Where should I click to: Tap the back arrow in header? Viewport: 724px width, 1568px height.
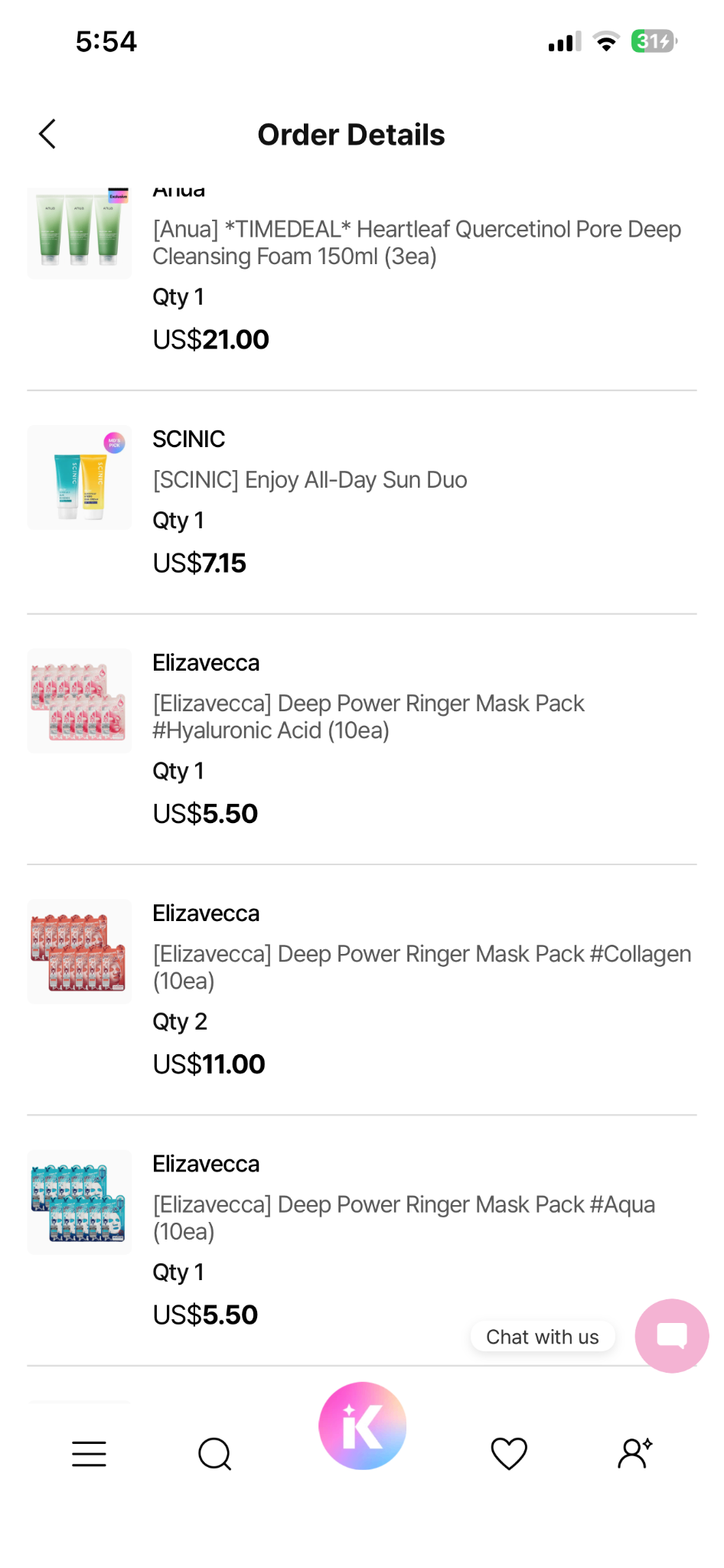click(47, 134)
